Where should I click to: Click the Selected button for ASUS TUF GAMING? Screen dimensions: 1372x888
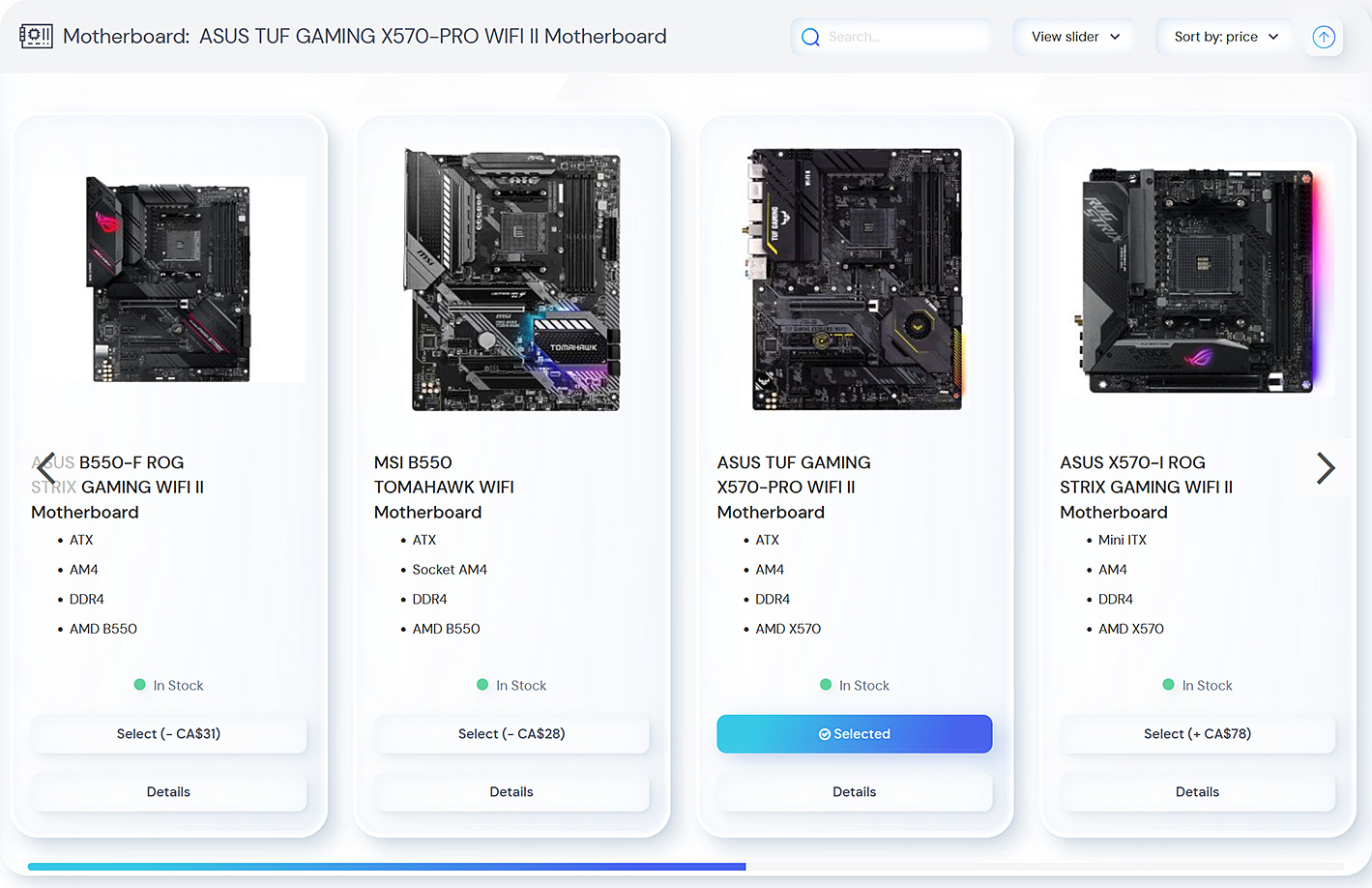[x=855, y=734]
